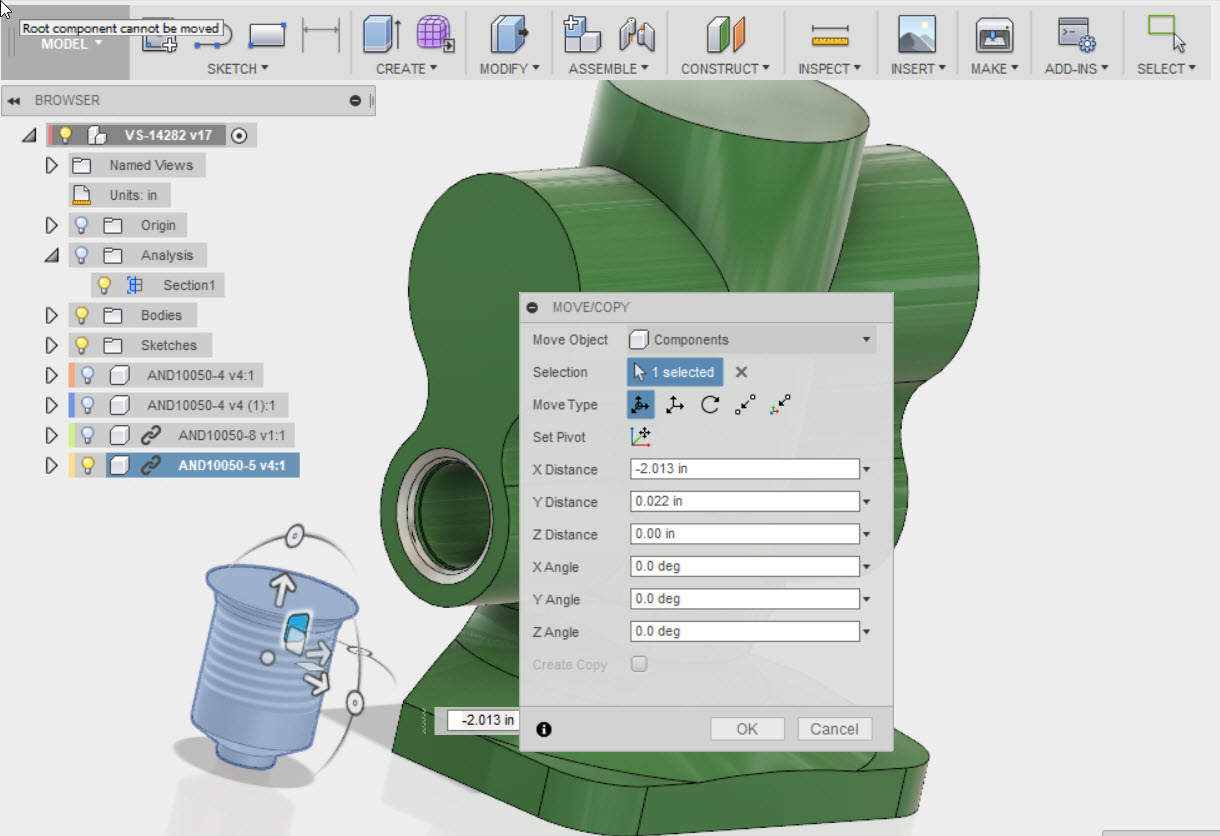Expand the Bodies folder
This screenshot has width=1220, height=836.
(x=52, y=315)
